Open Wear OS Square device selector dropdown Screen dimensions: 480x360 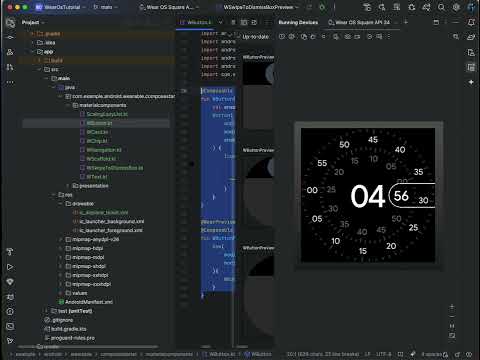point(170,7)
